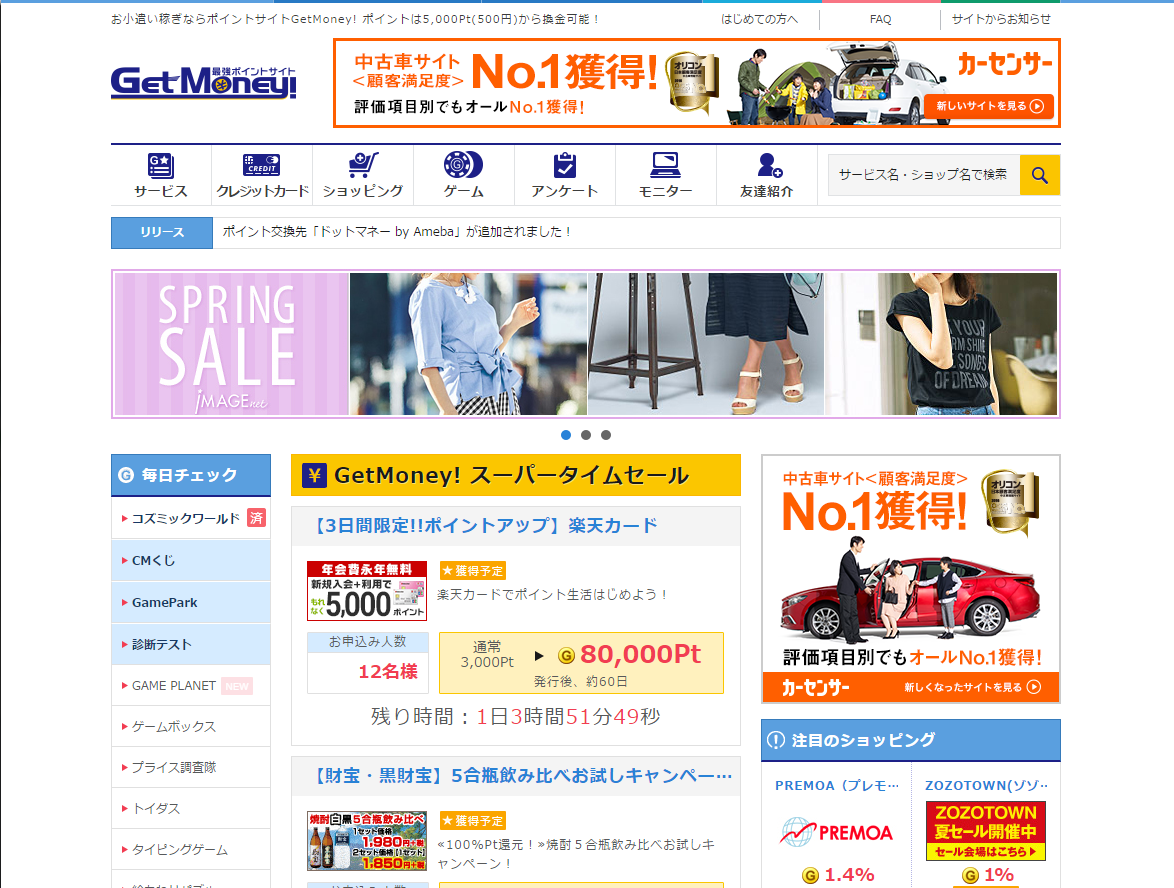Open 診断テスト in daily check list
Viewport: 1174px width, 888px height.
[162, 644]
